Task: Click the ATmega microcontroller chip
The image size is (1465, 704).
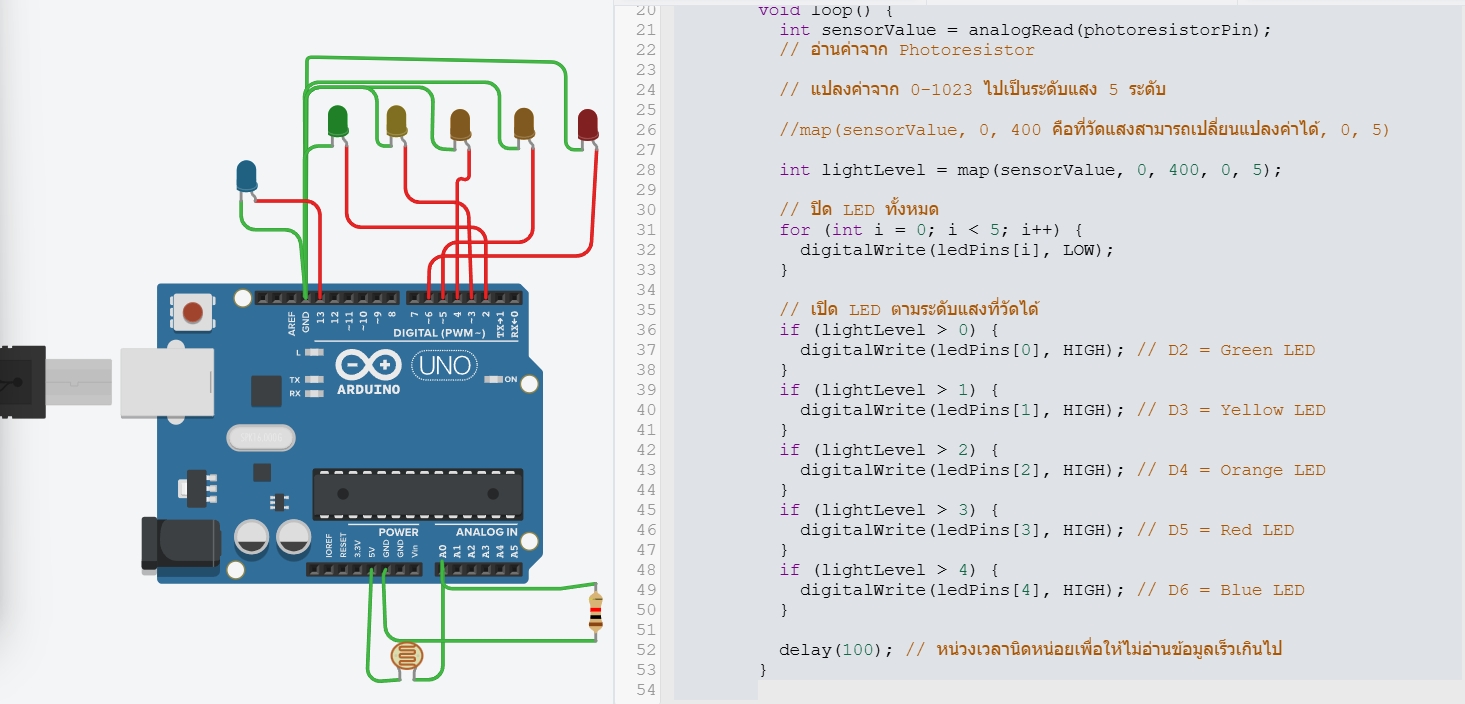Action: click(x=417, y=494)
